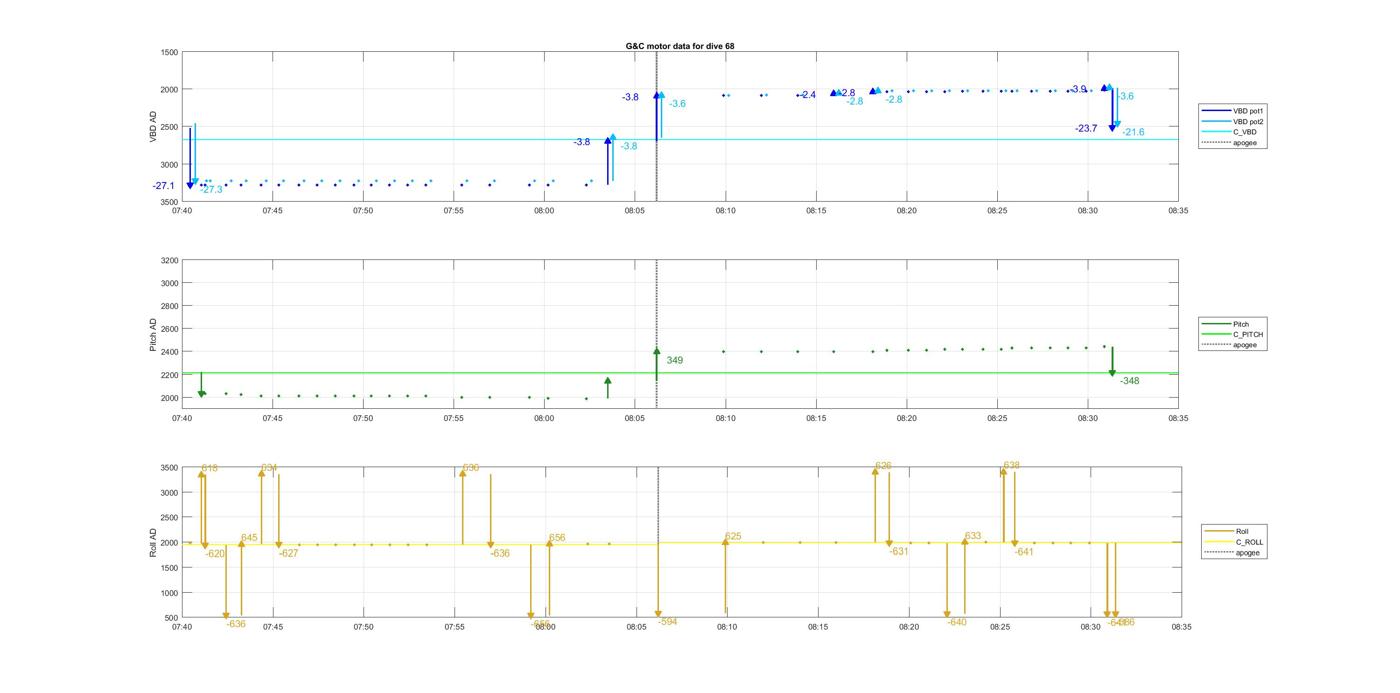Click the '-348' pitch data label
1400x693 pixels.
1129,381
